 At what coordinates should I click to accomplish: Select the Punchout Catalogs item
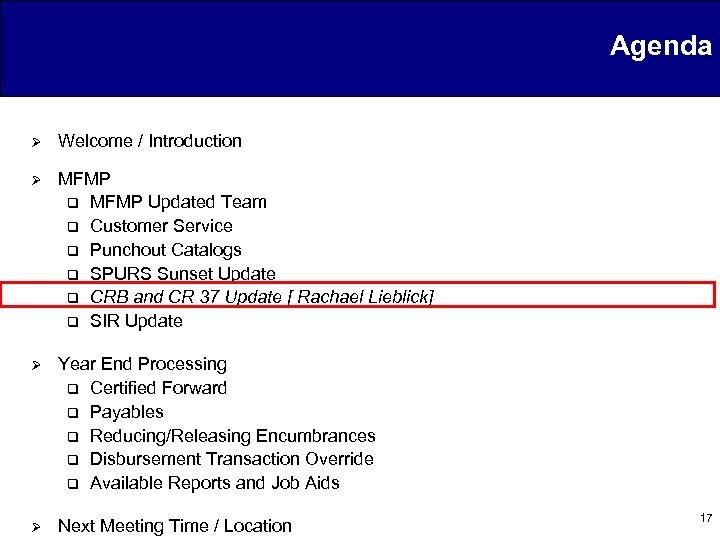166,250
